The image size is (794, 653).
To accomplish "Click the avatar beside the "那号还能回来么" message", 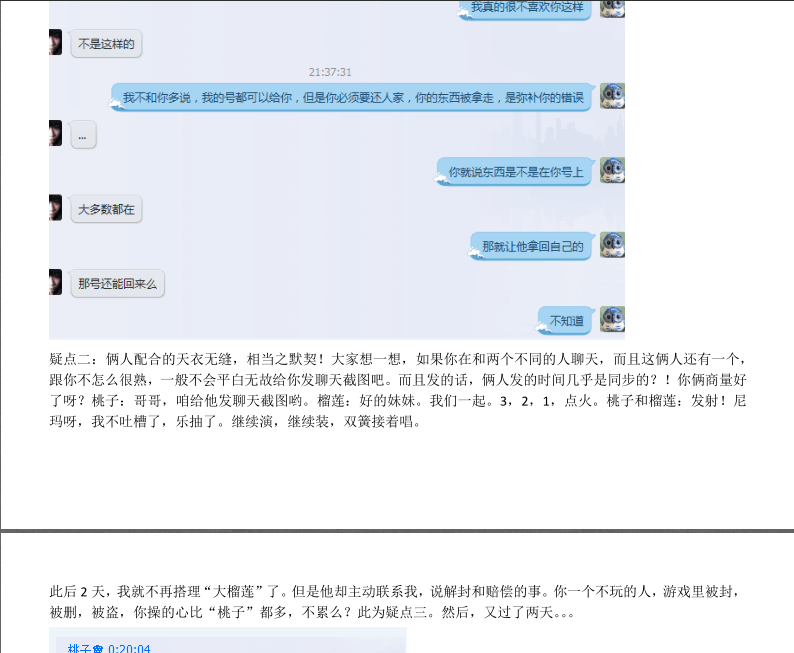I will pos(55,282).
